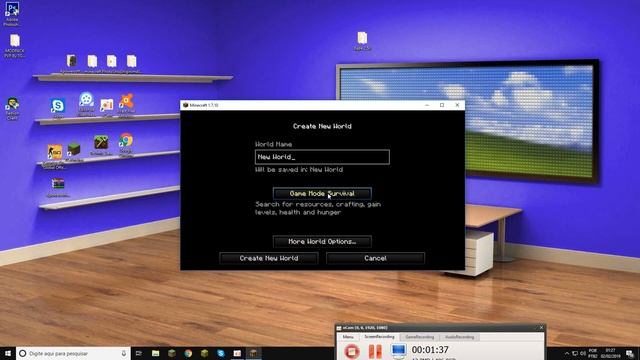This screenshot has width=640, height=360.
Task: Open the oCam Menu tab
Action: pyautogui.click(x=348, y=337)
